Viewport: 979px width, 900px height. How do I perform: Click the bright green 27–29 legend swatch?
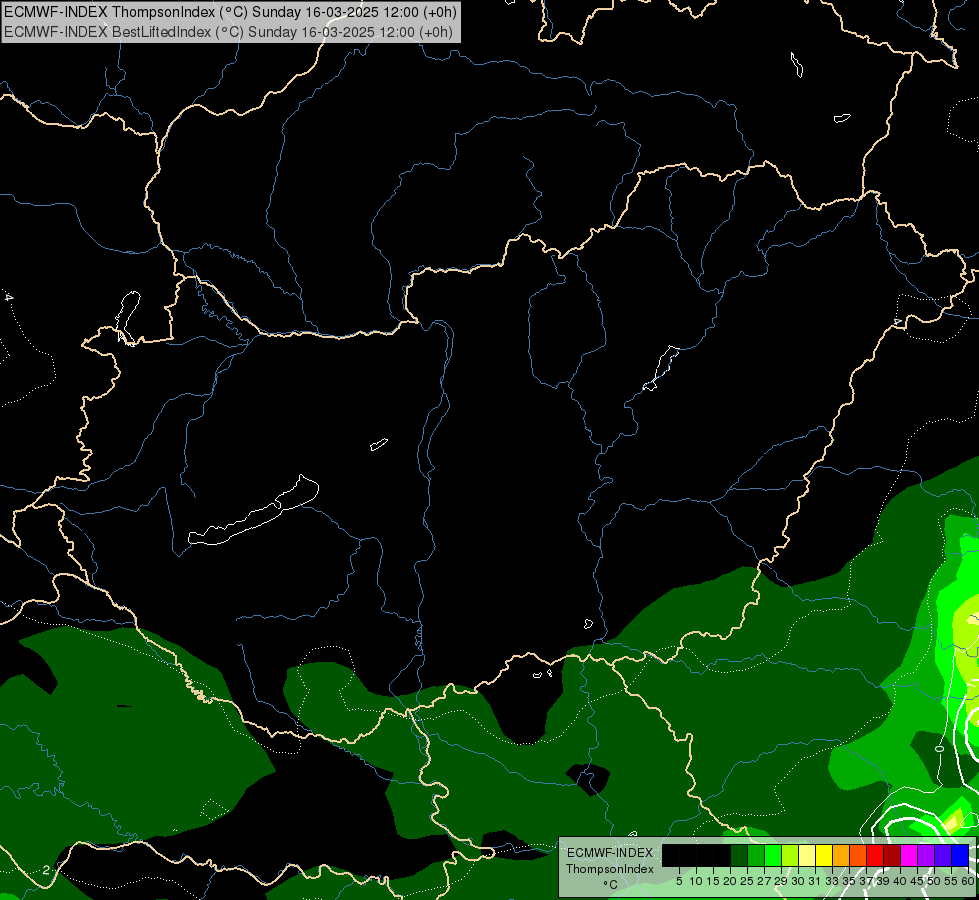tap(773, 856)
